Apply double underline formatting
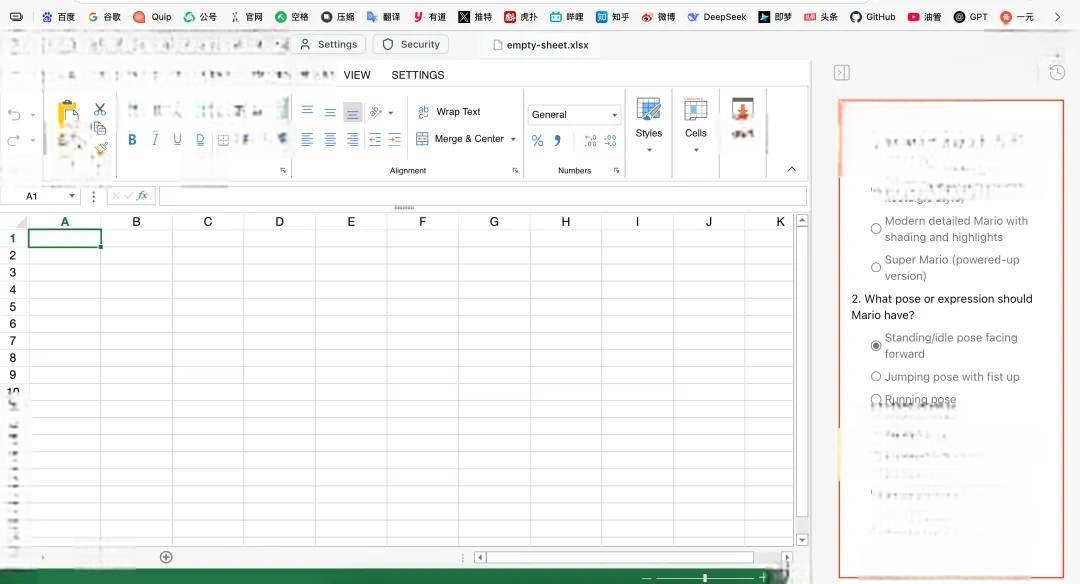This screenshot has height=584, width=1080. (200, 140)
